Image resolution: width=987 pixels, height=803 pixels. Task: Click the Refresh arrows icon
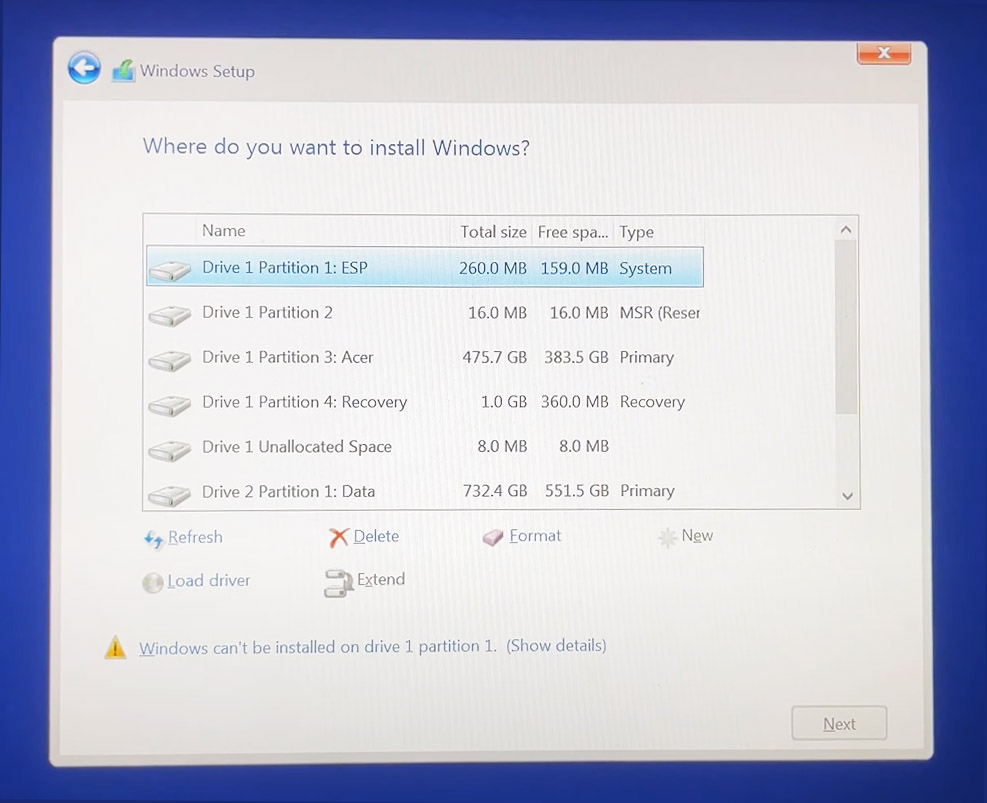[154, 539]
